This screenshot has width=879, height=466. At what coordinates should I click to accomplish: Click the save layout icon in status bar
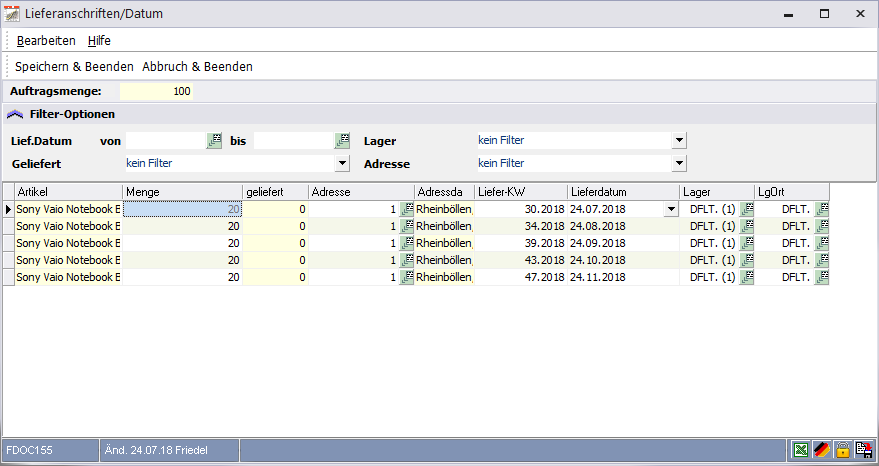(x=863, y=450)
